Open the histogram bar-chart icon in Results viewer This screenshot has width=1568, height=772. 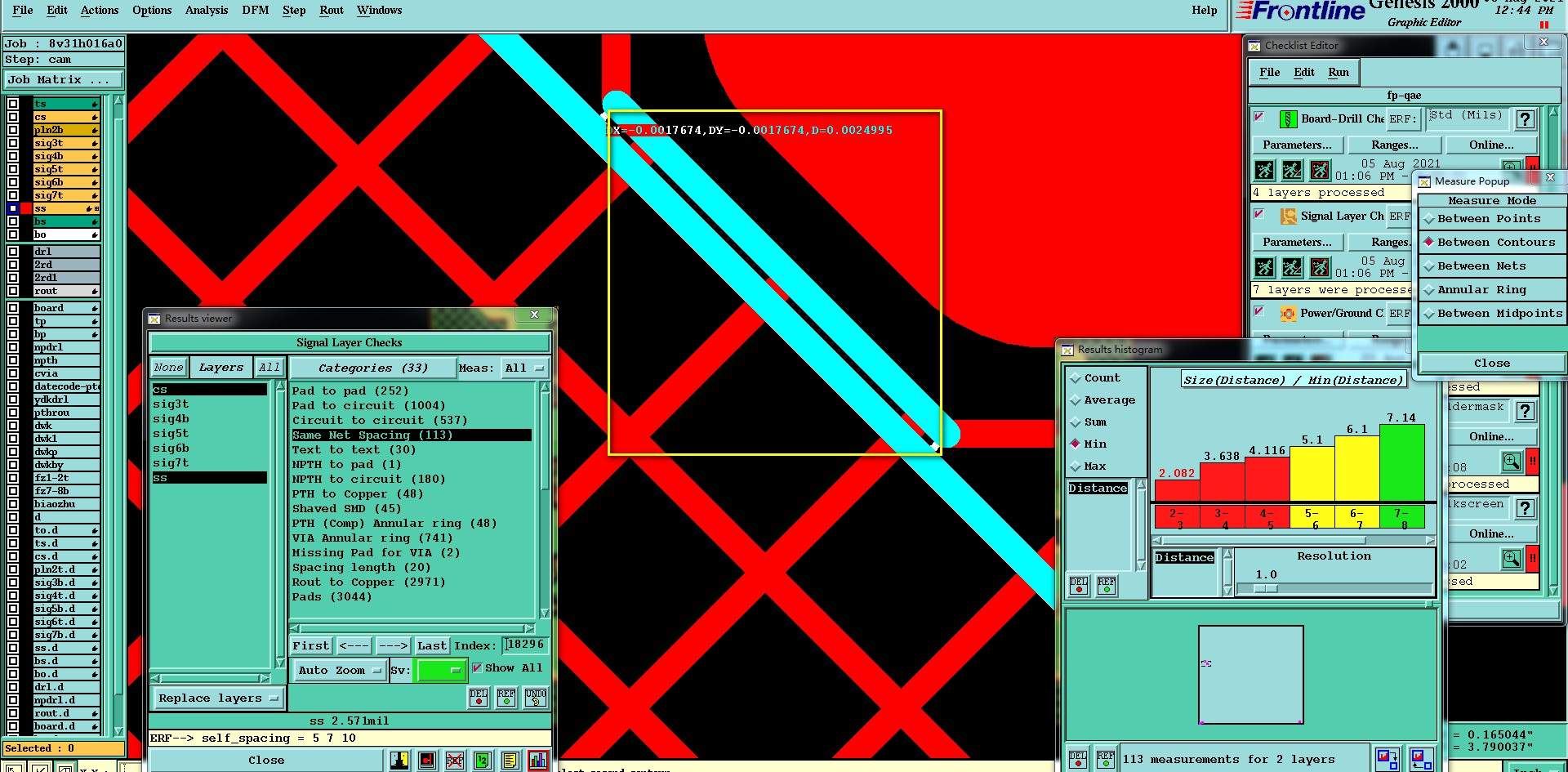coord(538,761)
